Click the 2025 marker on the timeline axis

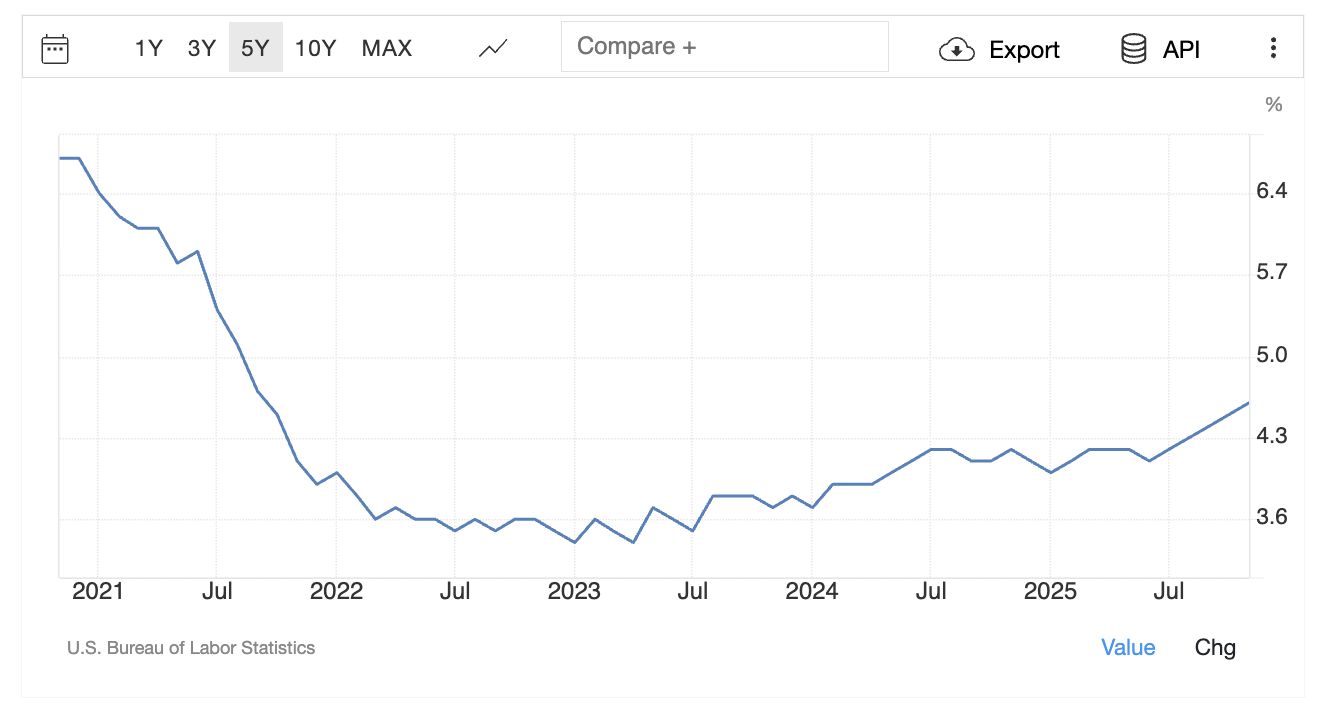click(x=1050, y=592)
